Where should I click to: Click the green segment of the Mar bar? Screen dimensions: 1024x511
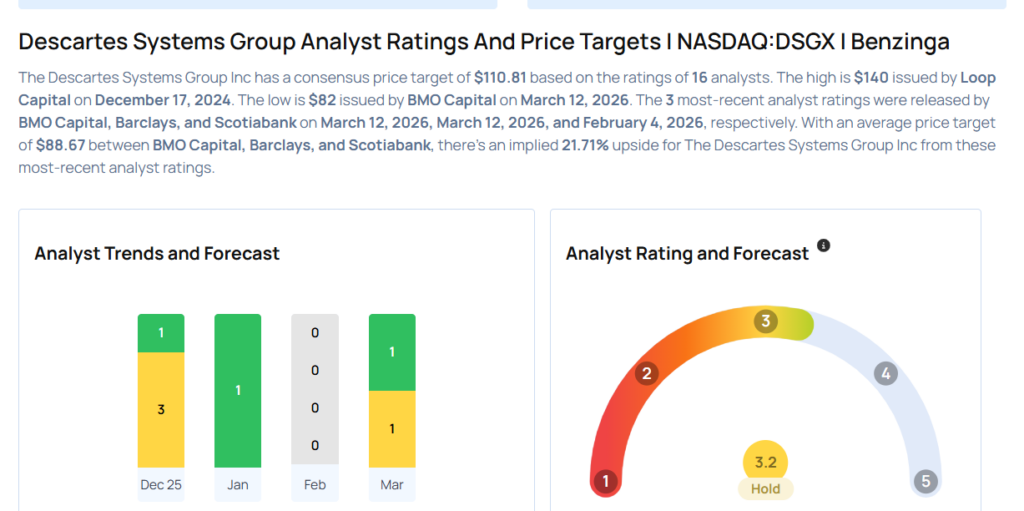pyautogui.click(x=392, y=352)
